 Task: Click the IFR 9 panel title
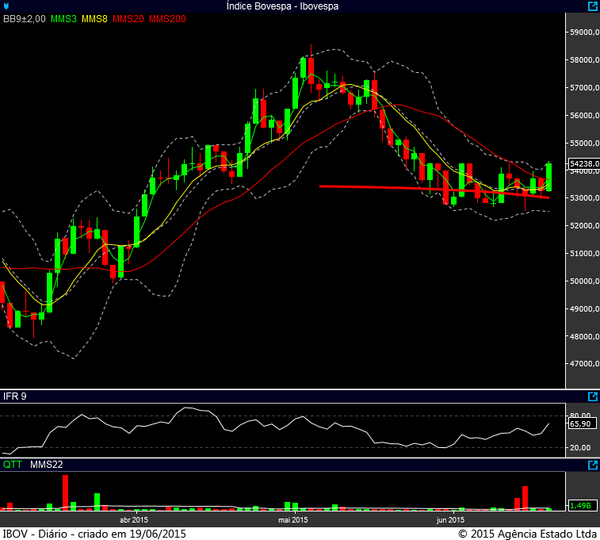[14, 398]
